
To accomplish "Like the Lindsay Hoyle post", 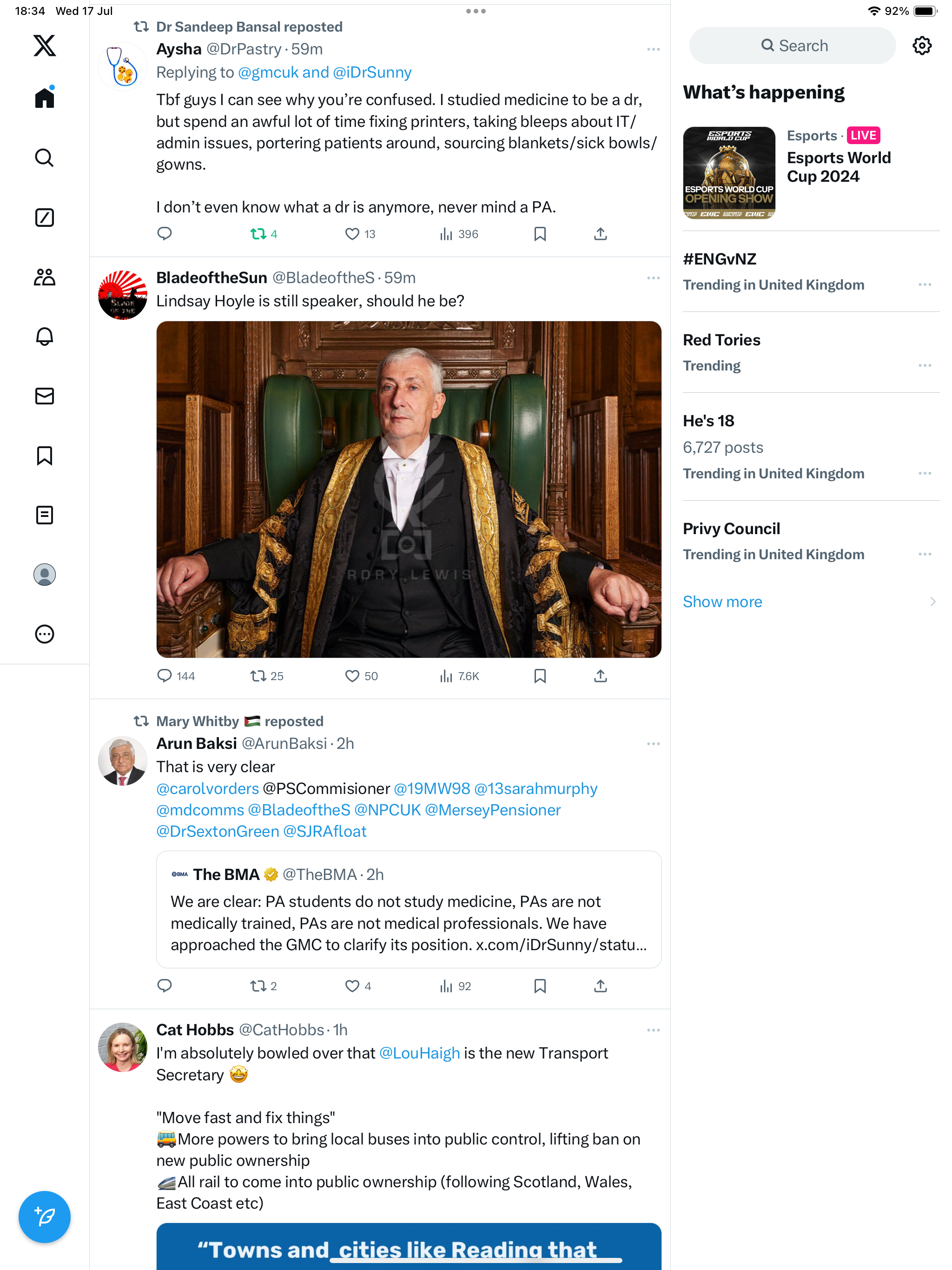I will click(x=352, y=676).
